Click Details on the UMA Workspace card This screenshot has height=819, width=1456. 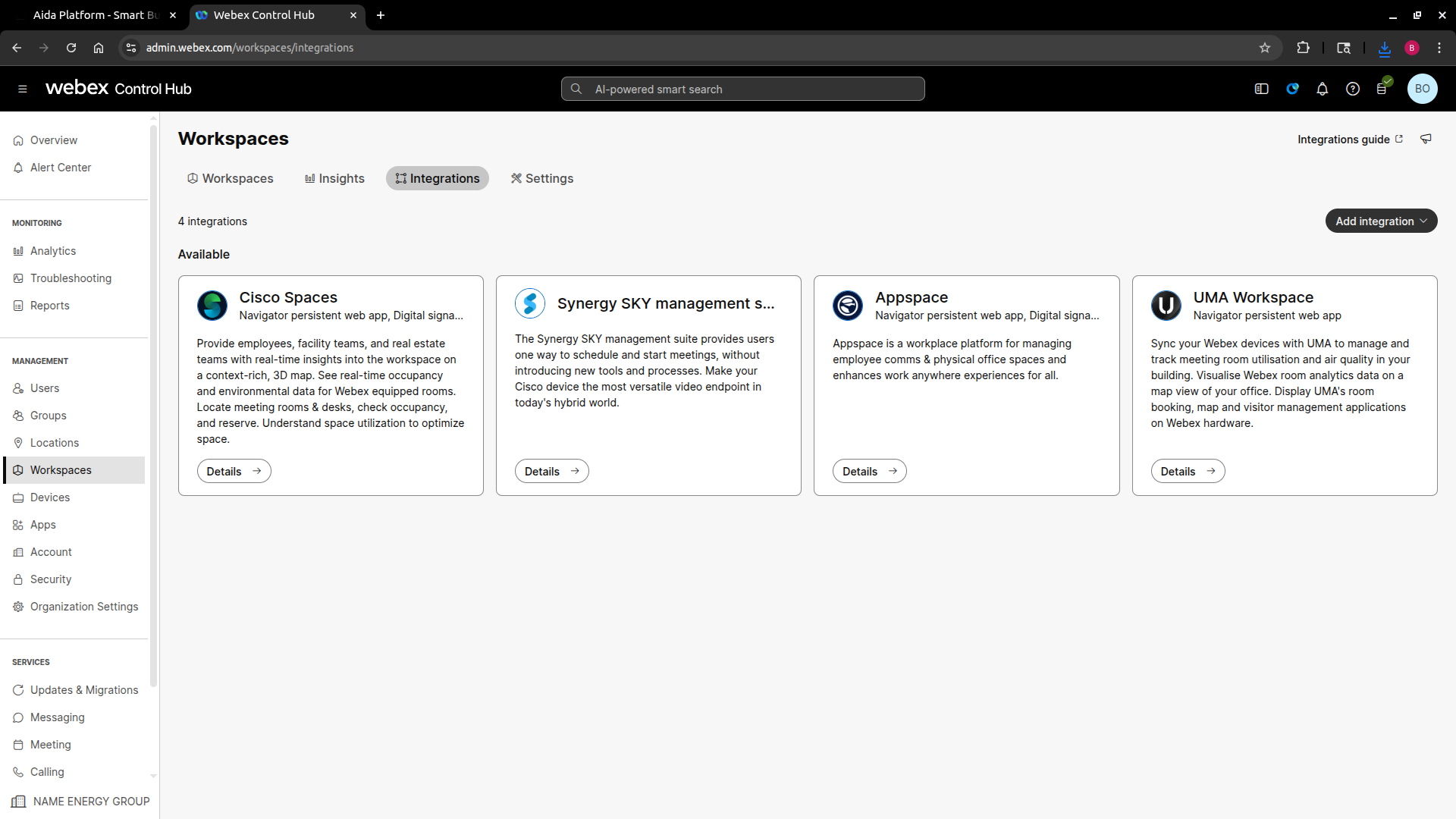(x=1188, y=471)
